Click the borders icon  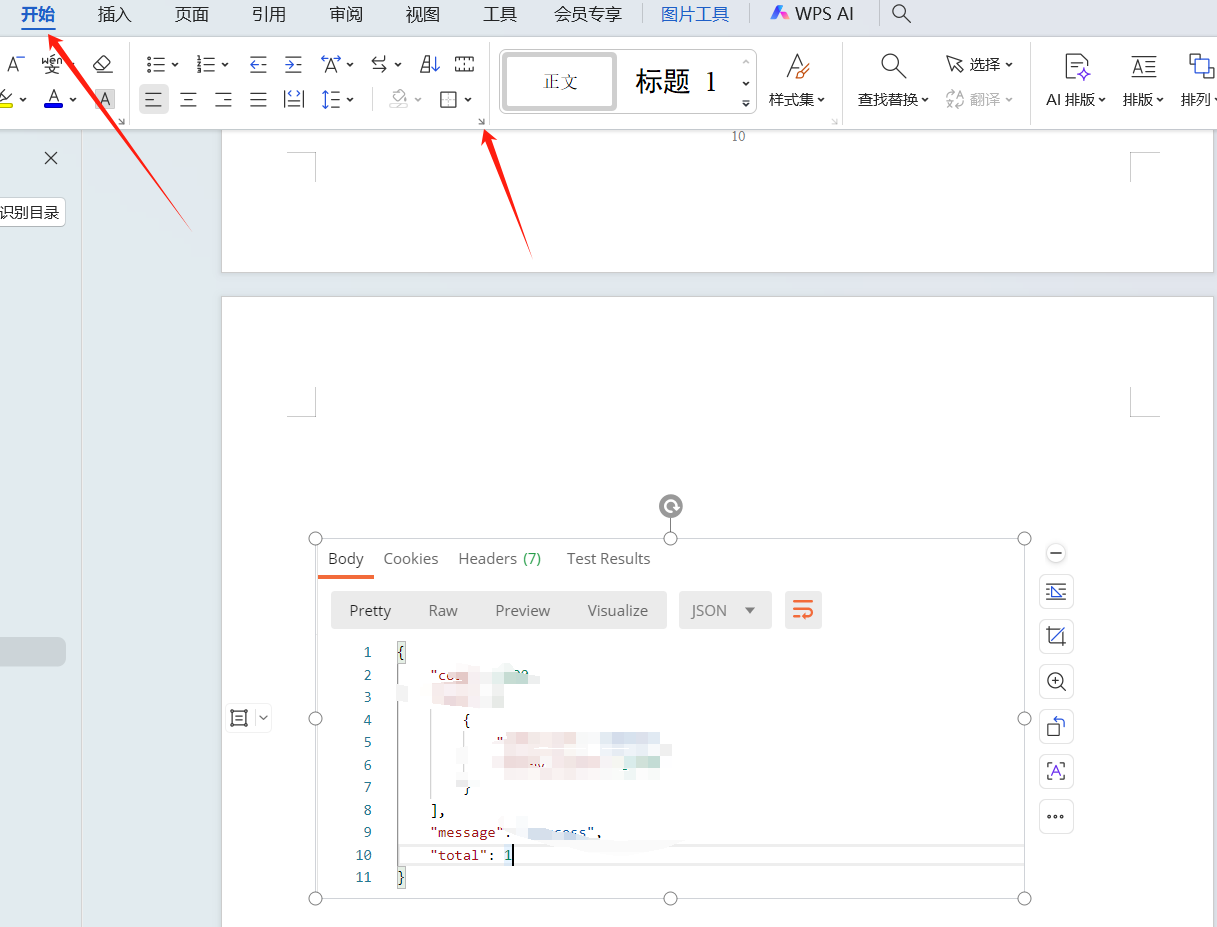pyautogui.click(x=449, y=99)
